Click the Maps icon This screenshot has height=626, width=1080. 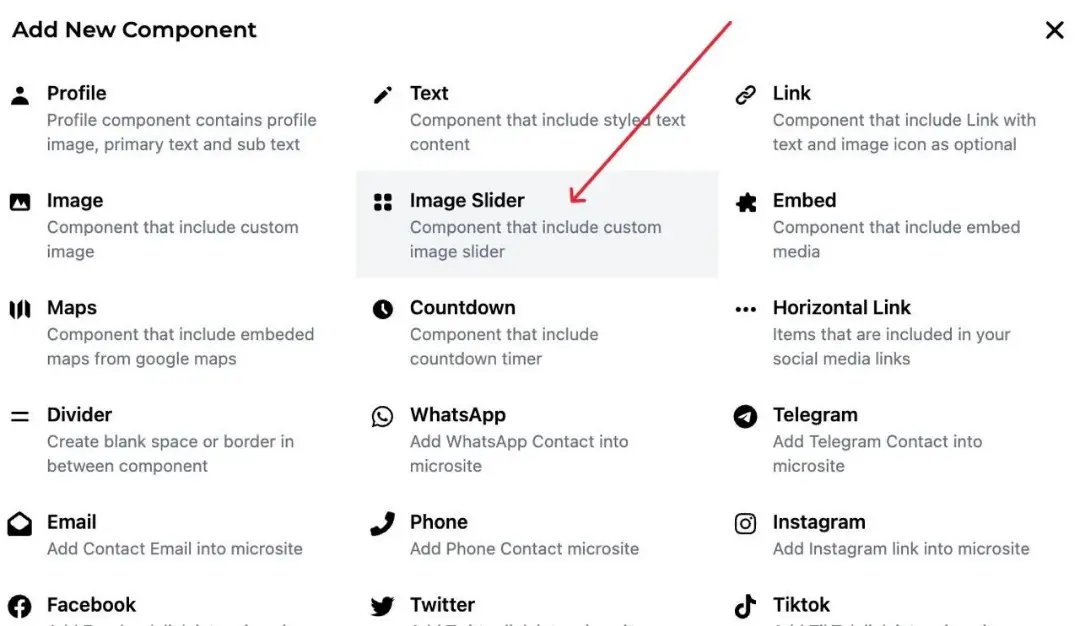20,309
